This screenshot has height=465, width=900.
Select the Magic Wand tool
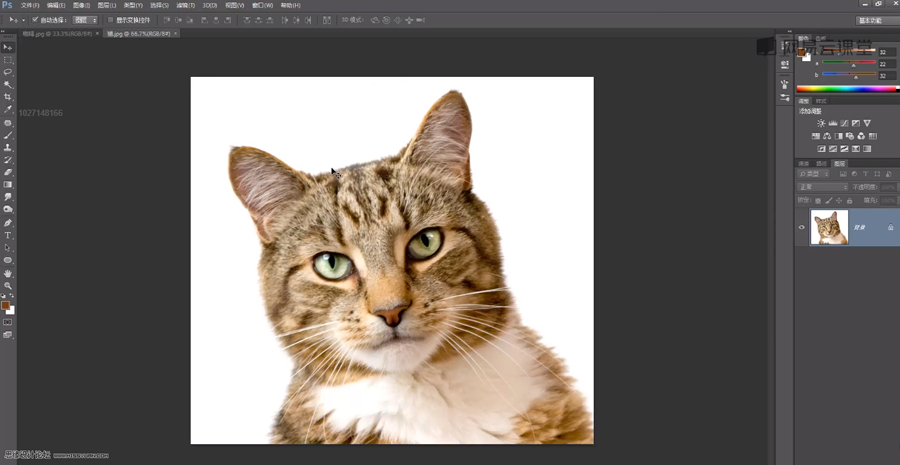pos(8,84)
